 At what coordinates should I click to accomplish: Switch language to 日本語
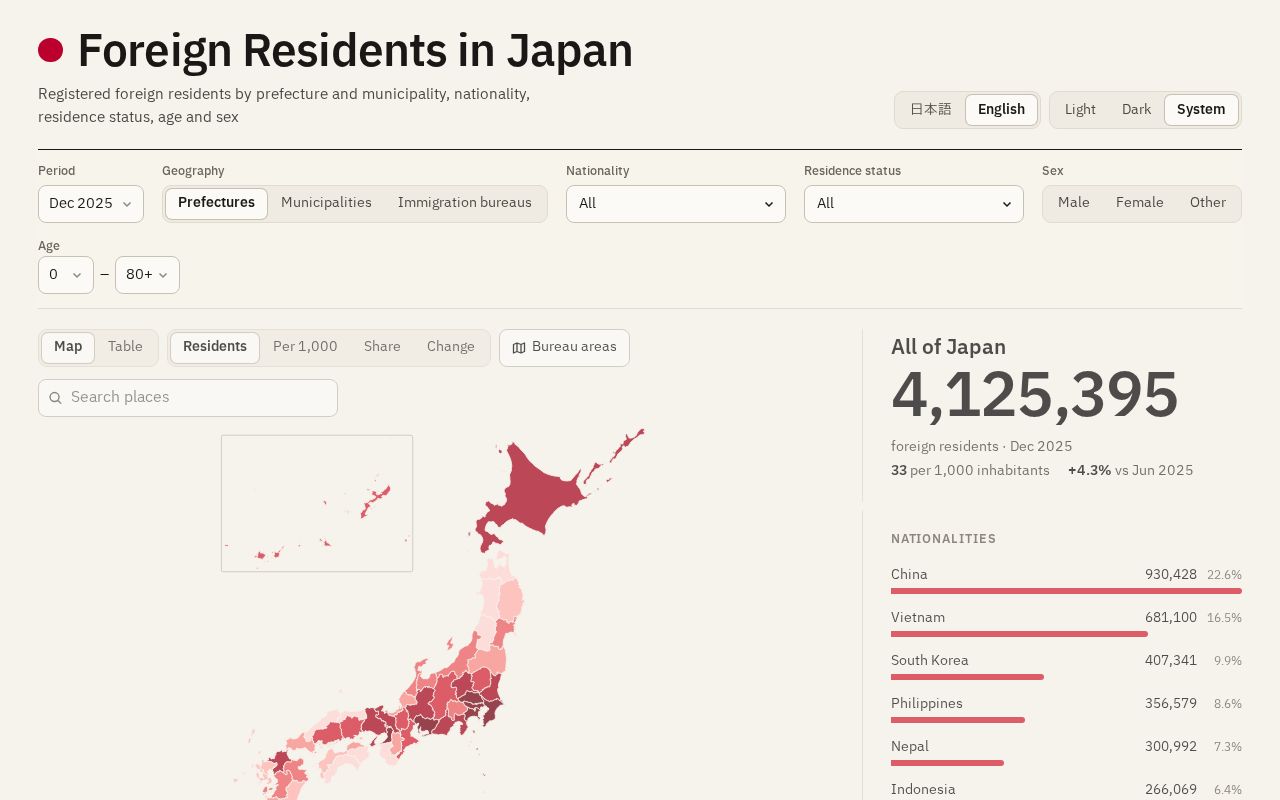(x=930, y=110)
